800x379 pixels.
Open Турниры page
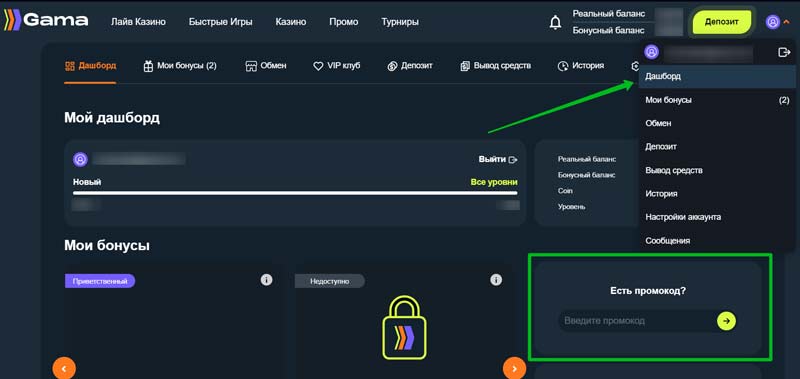pos(400,22)
